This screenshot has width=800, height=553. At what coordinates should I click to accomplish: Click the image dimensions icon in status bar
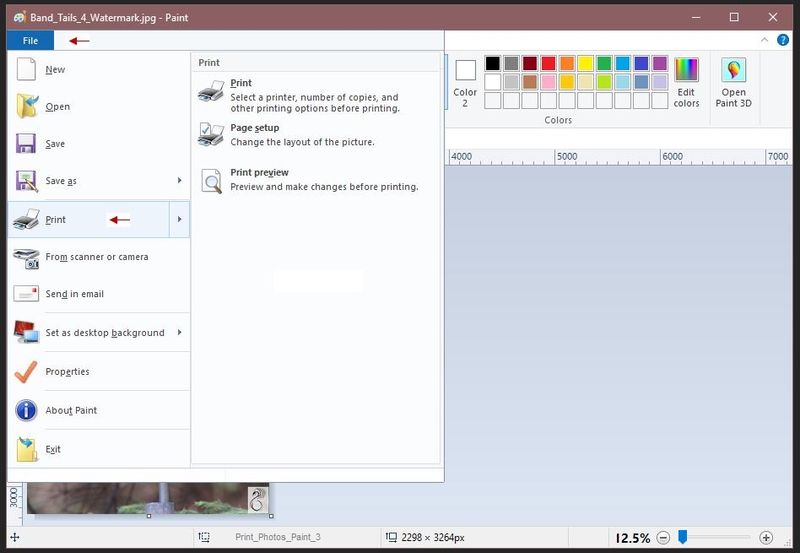[x=391, y=537]
